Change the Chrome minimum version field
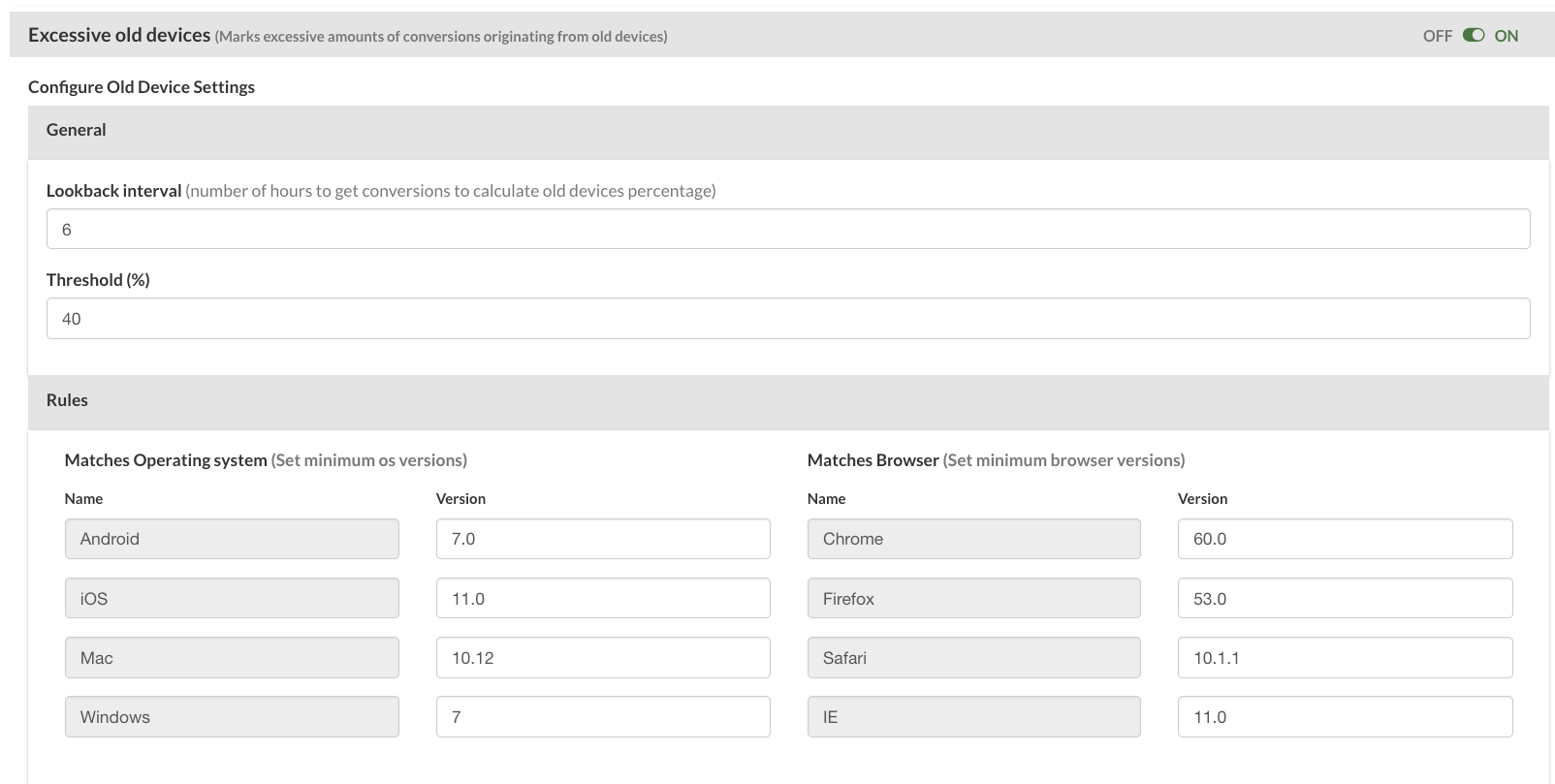This screenshot has width=1555, height=784. [x=1346, y=539]
